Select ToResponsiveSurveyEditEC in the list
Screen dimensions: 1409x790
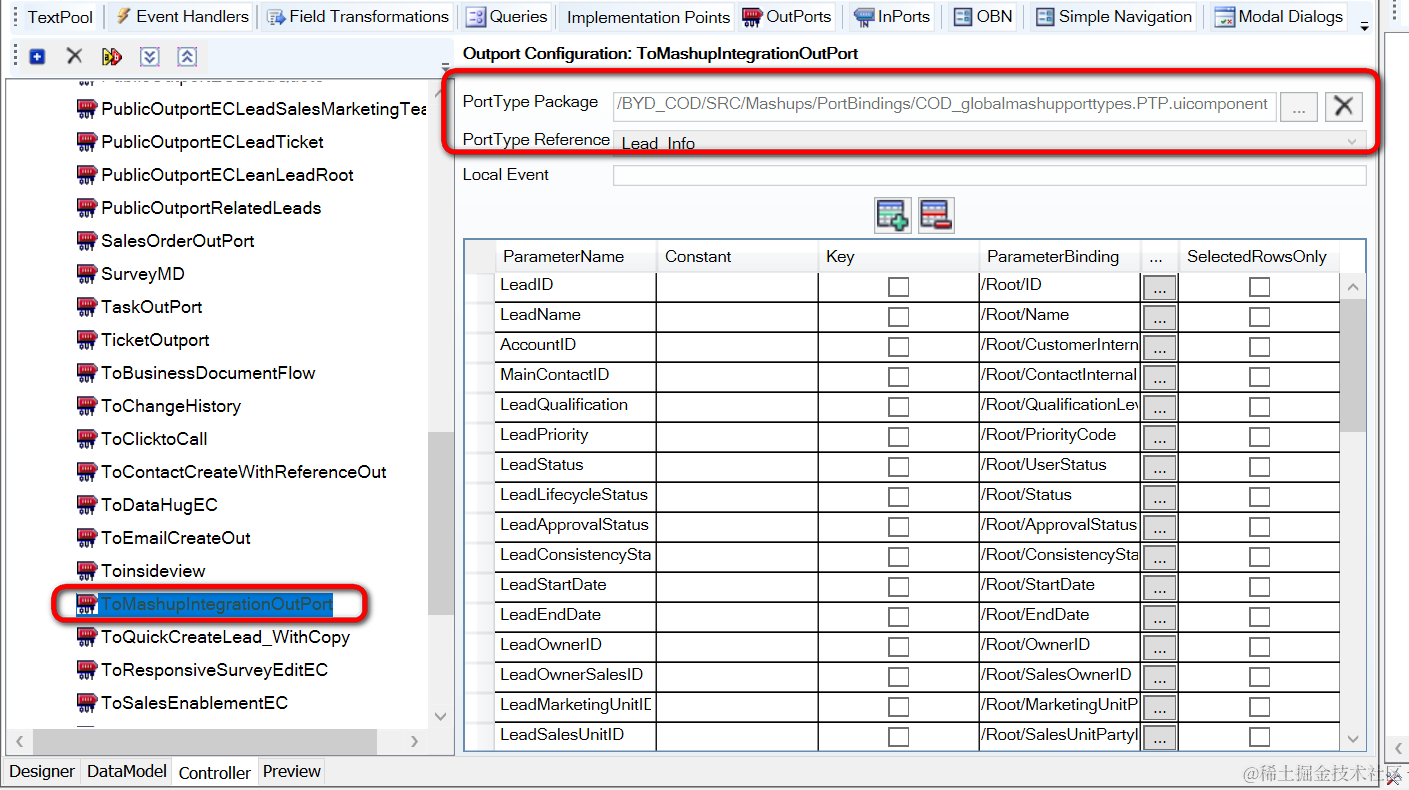(x=214, y=670)
